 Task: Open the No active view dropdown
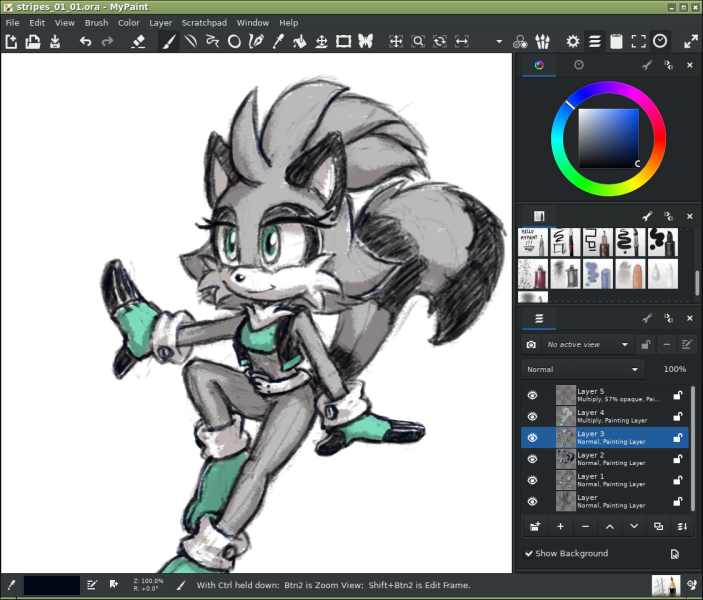587,344
